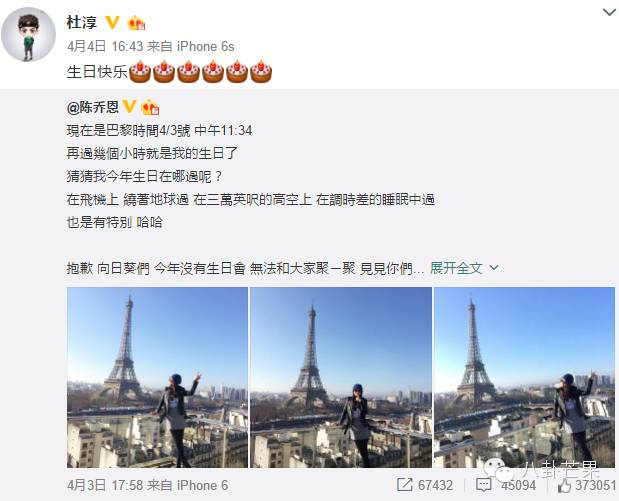Open the first Eiffel Tower photo
The width and height of the screenshot is (619, 501).
pyautogui.click(x=158, y=377)
